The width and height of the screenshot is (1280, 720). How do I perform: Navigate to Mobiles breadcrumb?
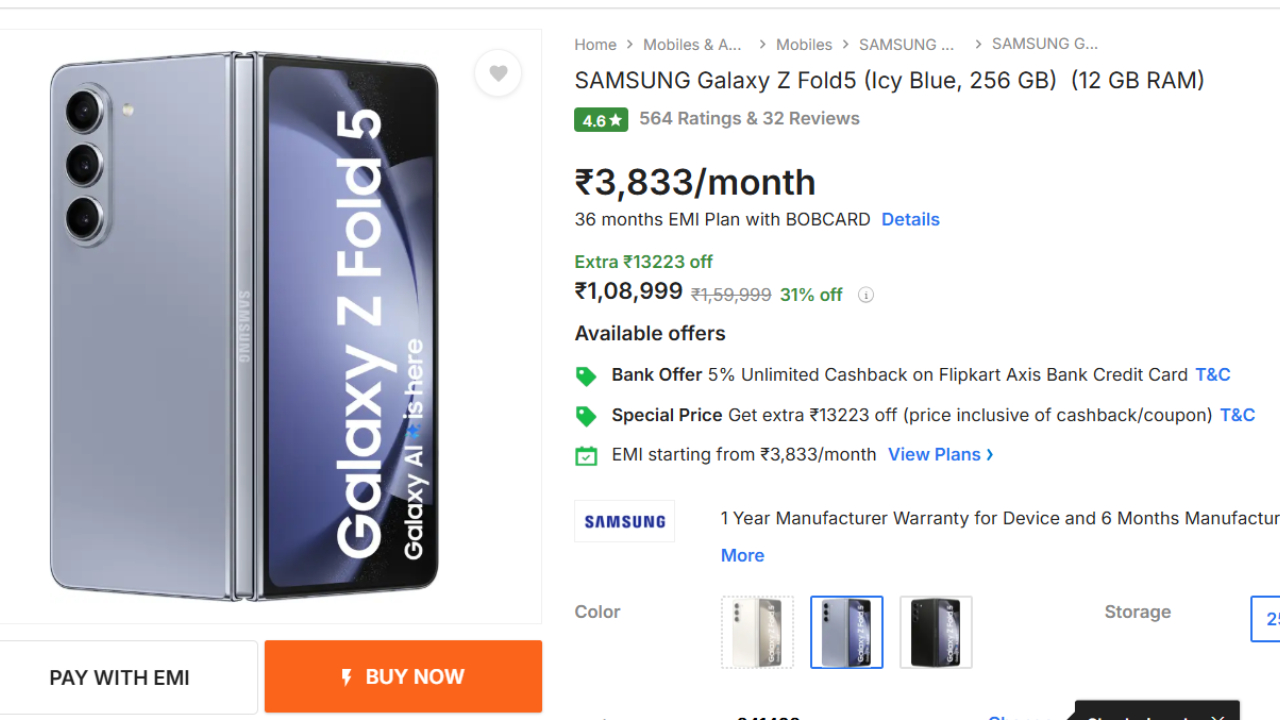804,45
